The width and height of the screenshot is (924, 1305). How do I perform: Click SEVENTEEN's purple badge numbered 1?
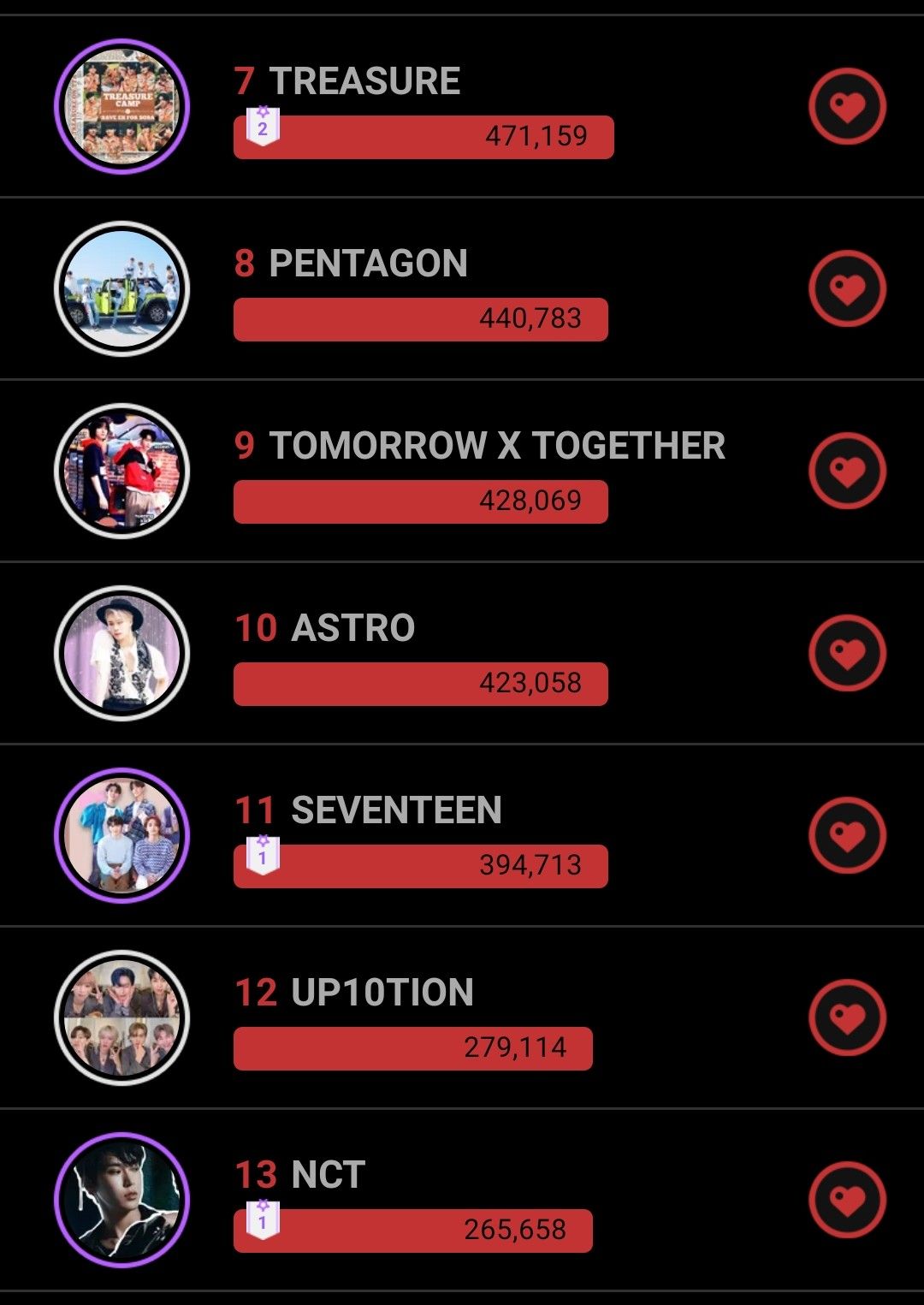(x=263, y=856)
